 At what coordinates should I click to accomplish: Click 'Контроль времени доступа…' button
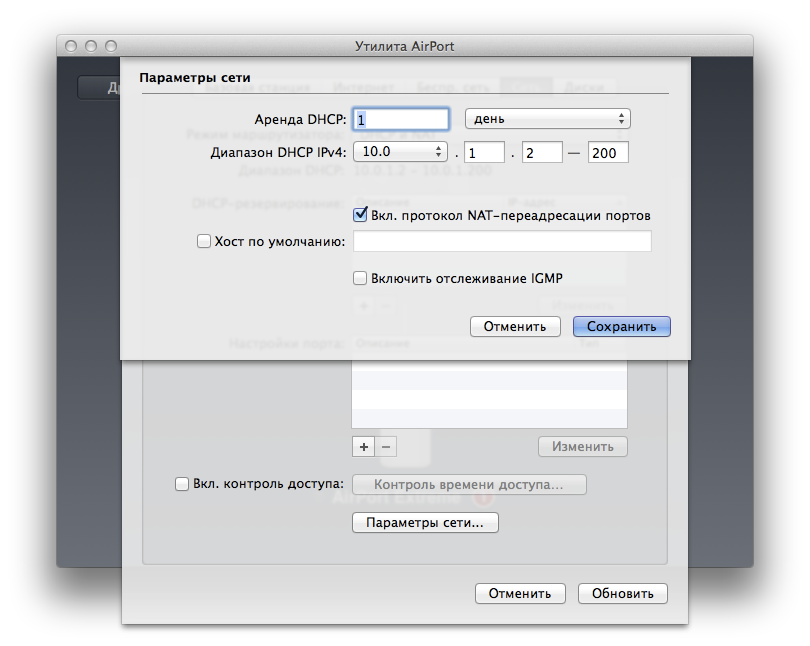(469, 484)
